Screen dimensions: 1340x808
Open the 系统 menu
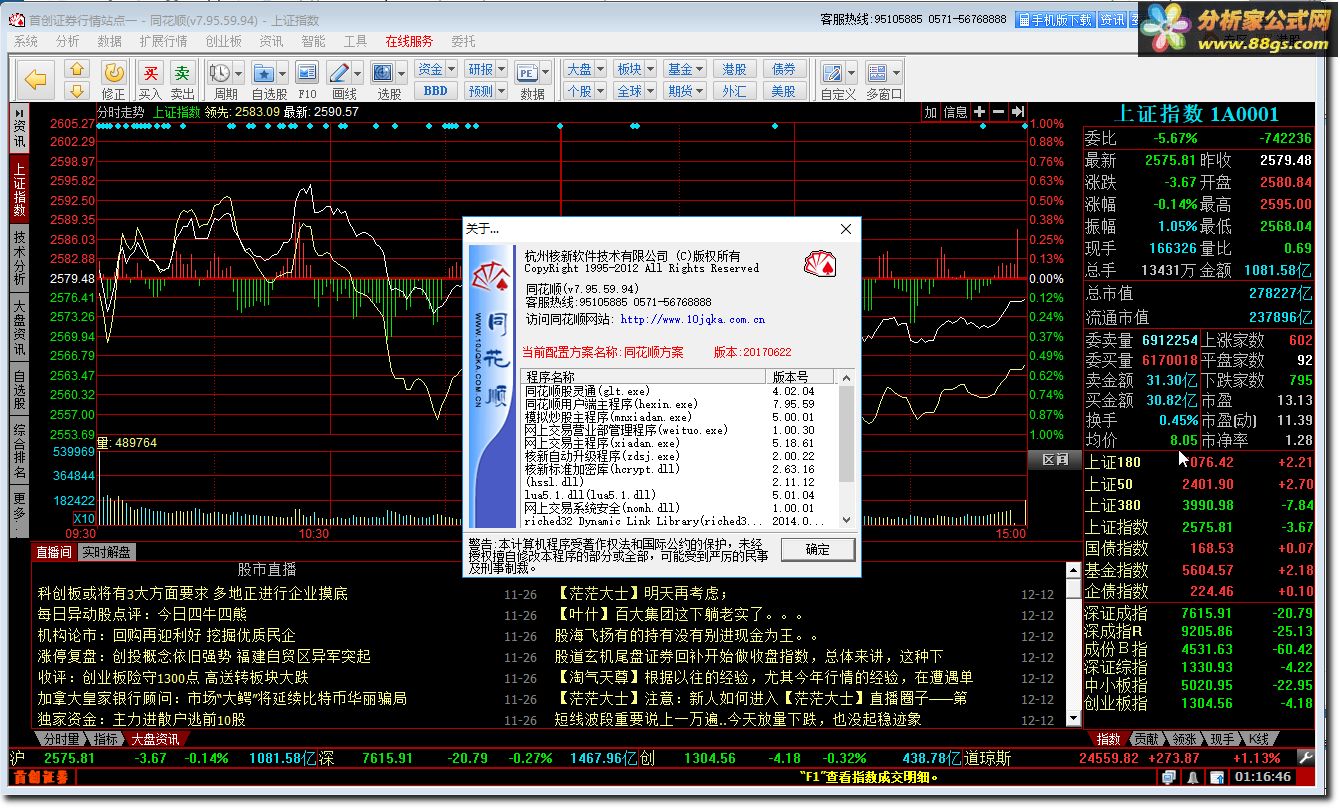[x=26, y=41]
